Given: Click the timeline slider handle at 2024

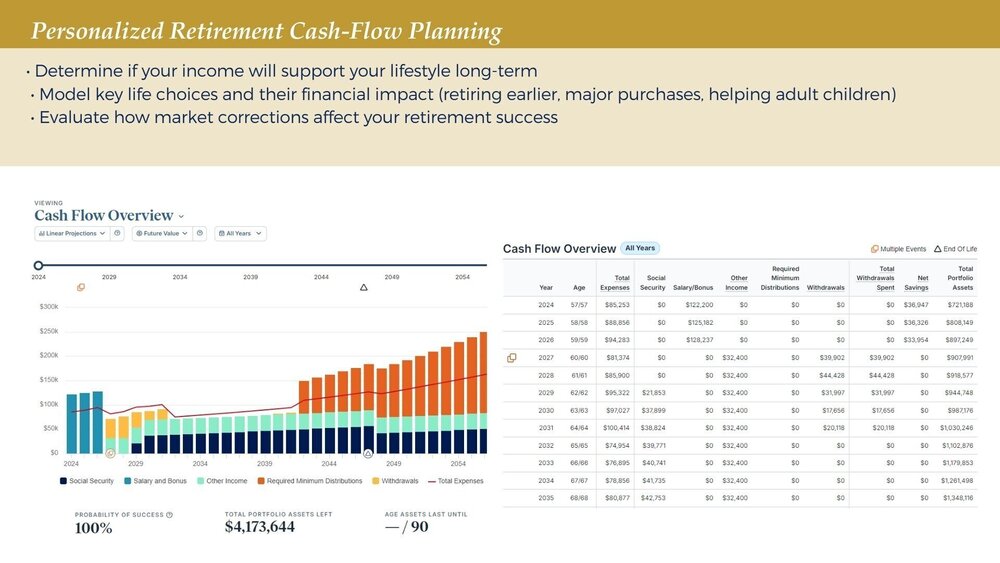Looking at the screenshot, I should point(38,265).
